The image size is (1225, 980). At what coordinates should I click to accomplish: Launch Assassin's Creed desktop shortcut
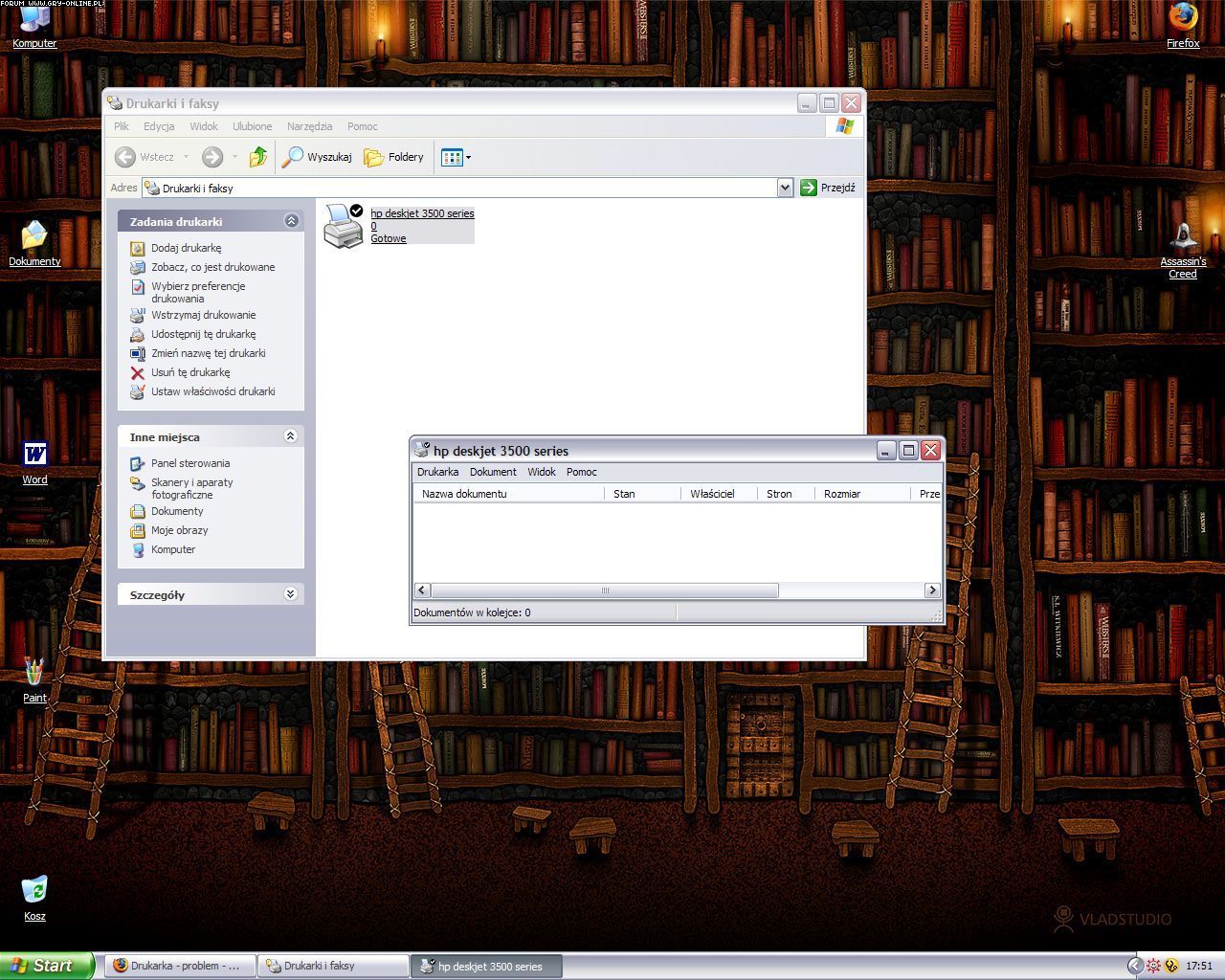(x=1183, y=250)
